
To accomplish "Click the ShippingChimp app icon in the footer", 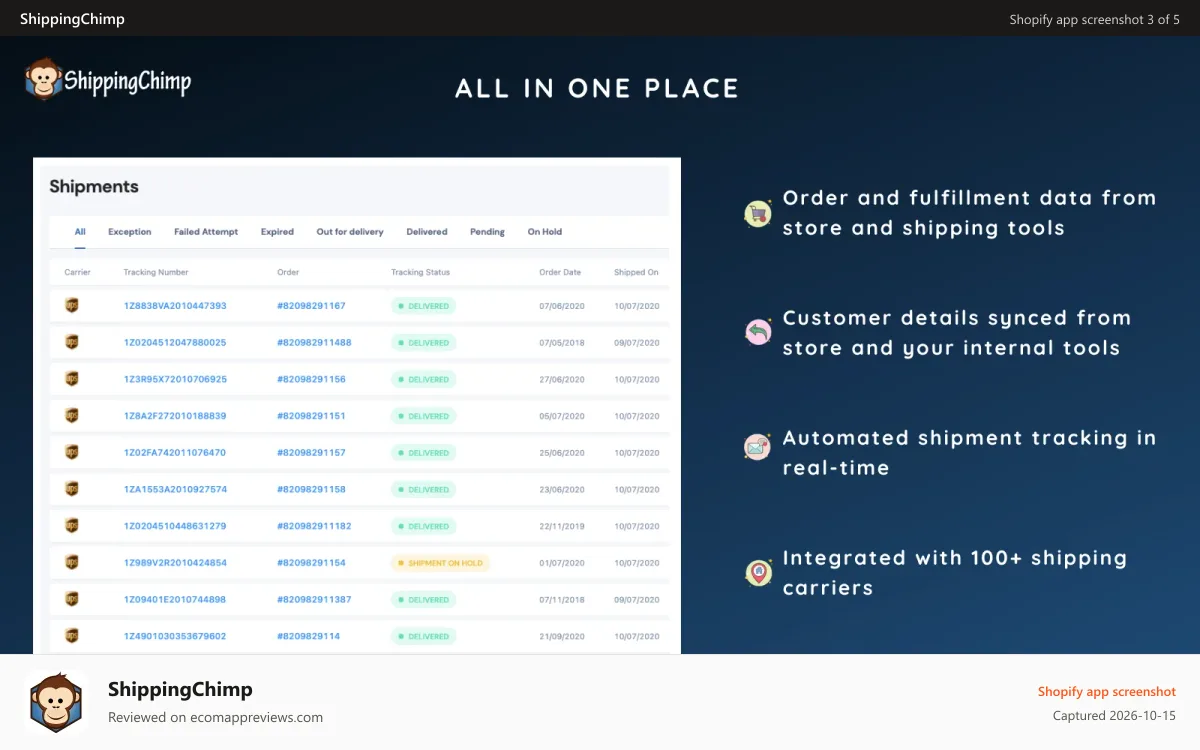I will tap(56, 703).
